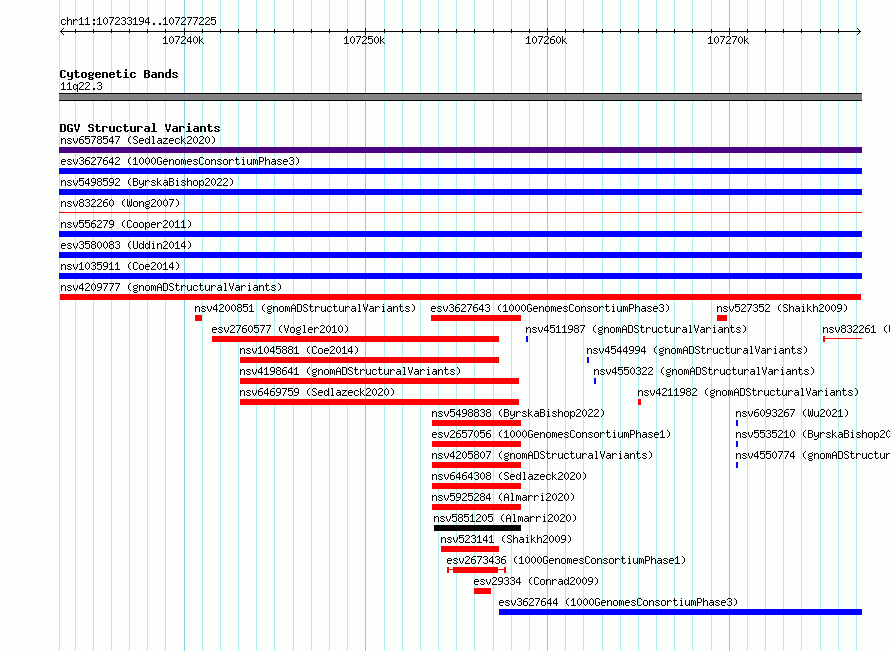The height and width of the screenshot is (651, 890).
Task: Select esv2760577 (Vogler2010) label
Action: pos(280,329)
